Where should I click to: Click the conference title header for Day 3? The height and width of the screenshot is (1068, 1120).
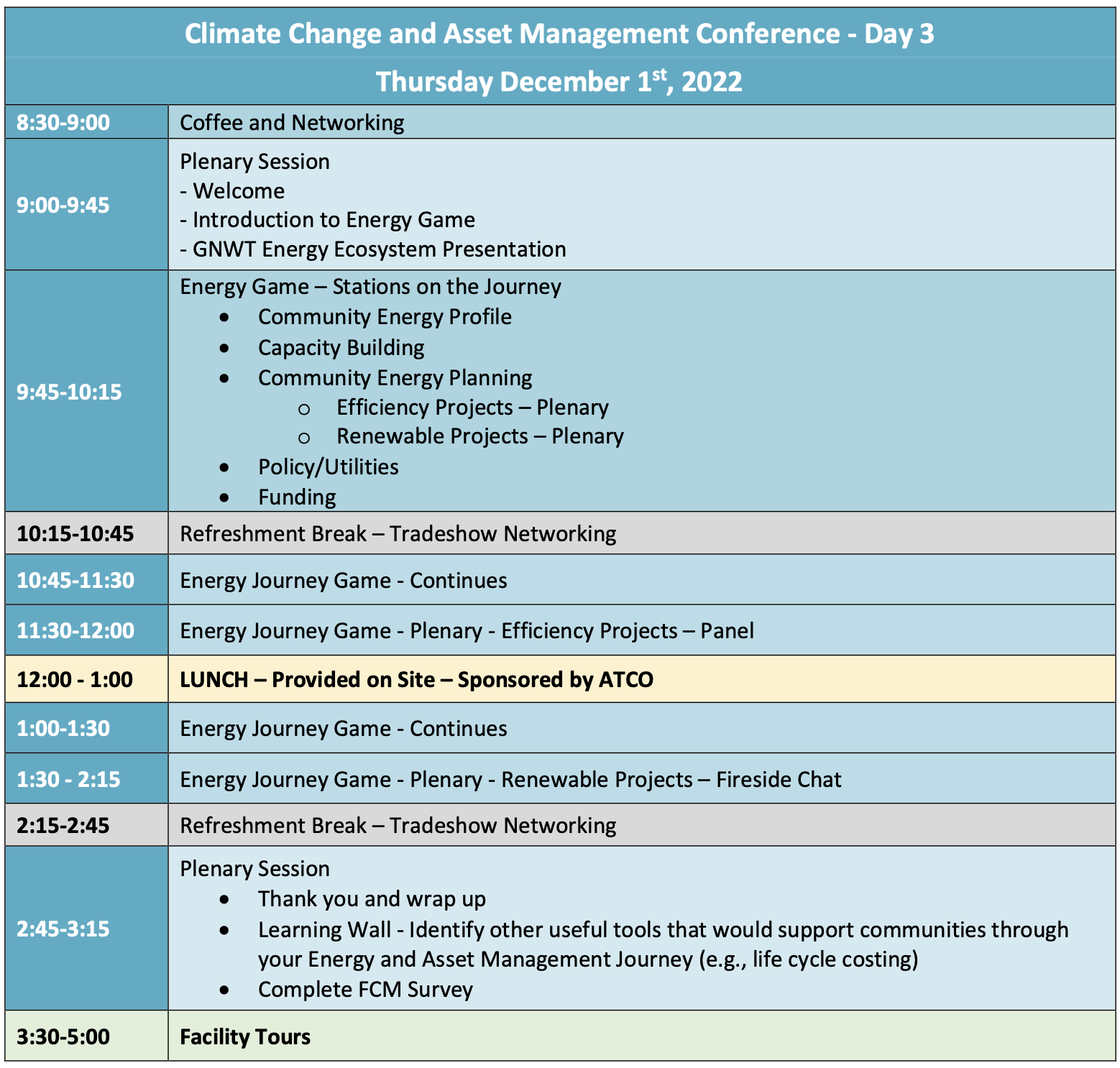559,34
